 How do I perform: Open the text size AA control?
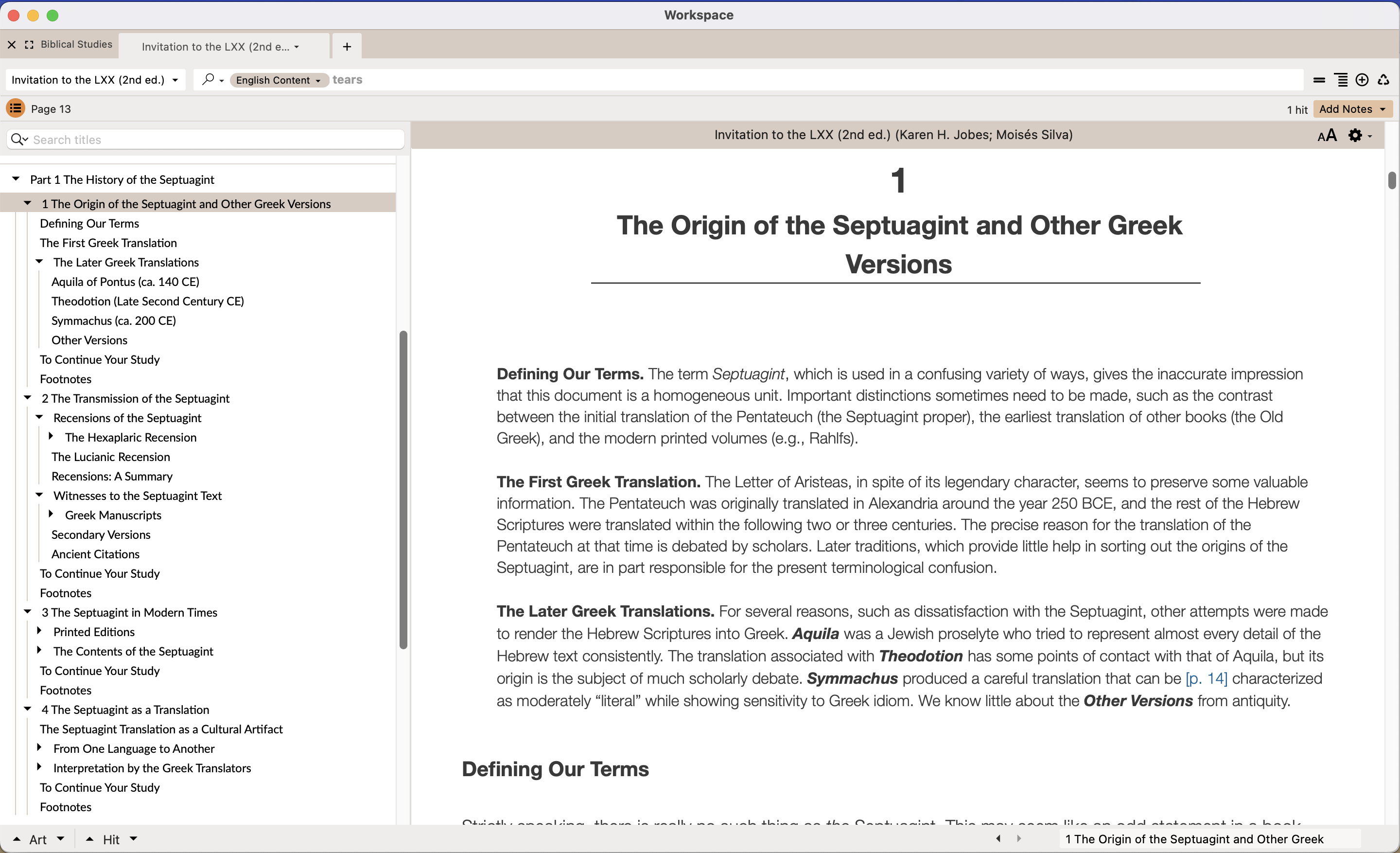(x=1327, y=135)
